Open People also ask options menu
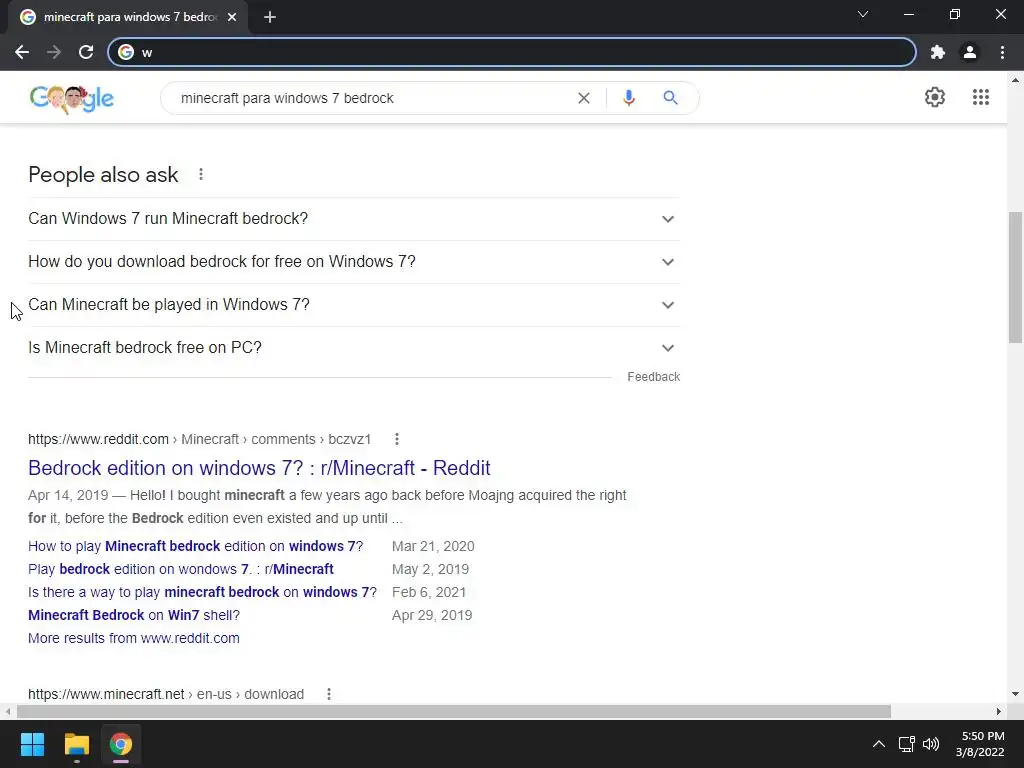This screenshot has height=768, width=1024. tap(201, 174)
